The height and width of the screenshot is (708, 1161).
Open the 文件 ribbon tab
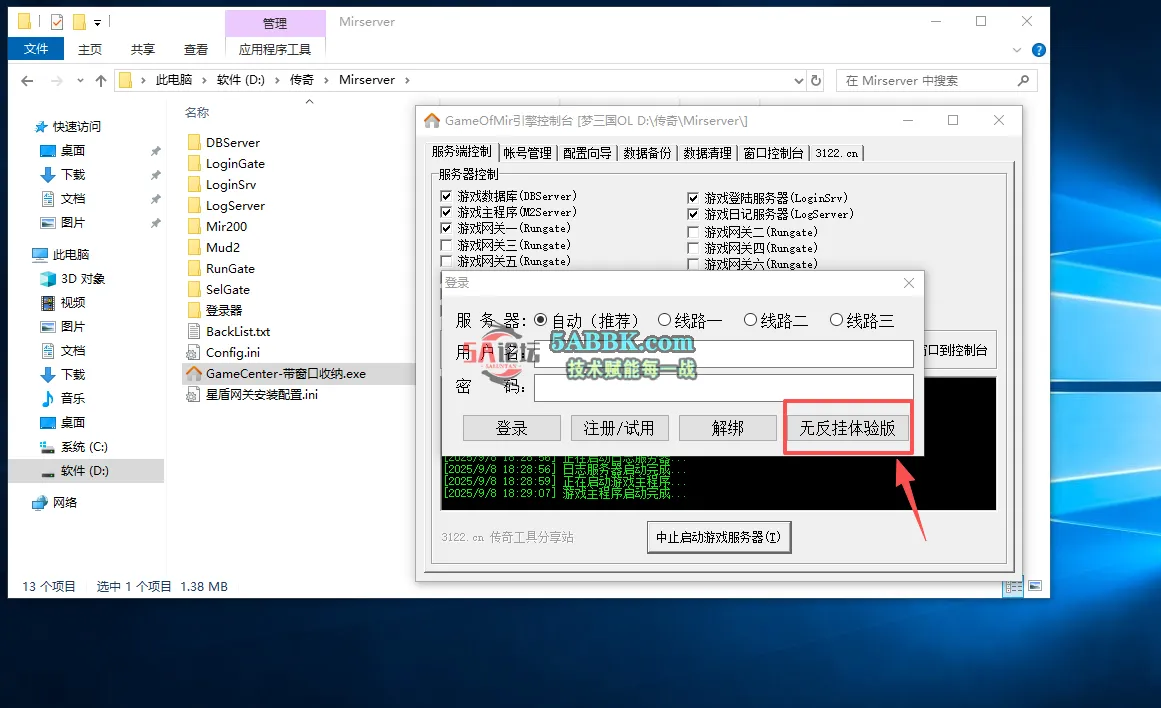click(x=36, y=49)
